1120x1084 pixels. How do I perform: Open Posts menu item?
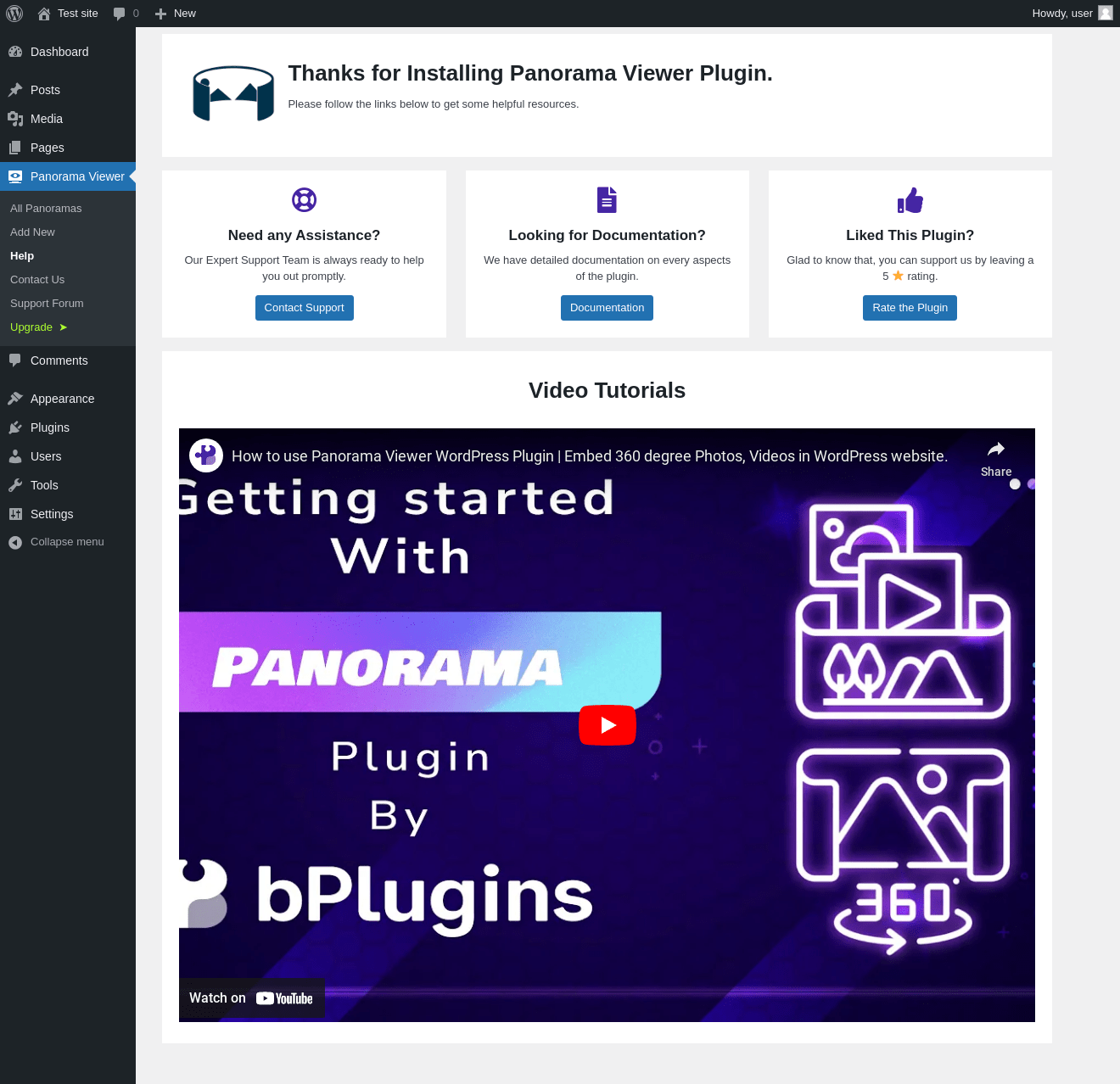[68, 90]
